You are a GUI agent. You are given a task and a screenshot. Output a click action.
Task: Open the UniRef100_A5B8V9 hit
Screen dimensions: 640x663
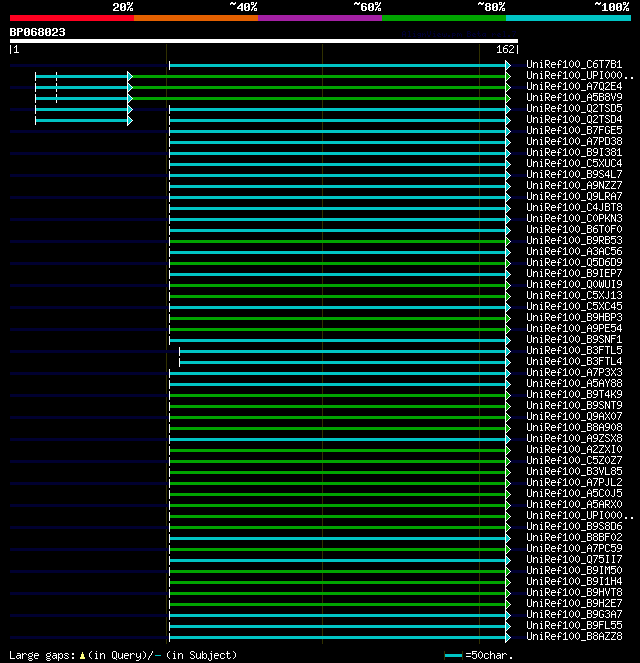coord(574,98)
